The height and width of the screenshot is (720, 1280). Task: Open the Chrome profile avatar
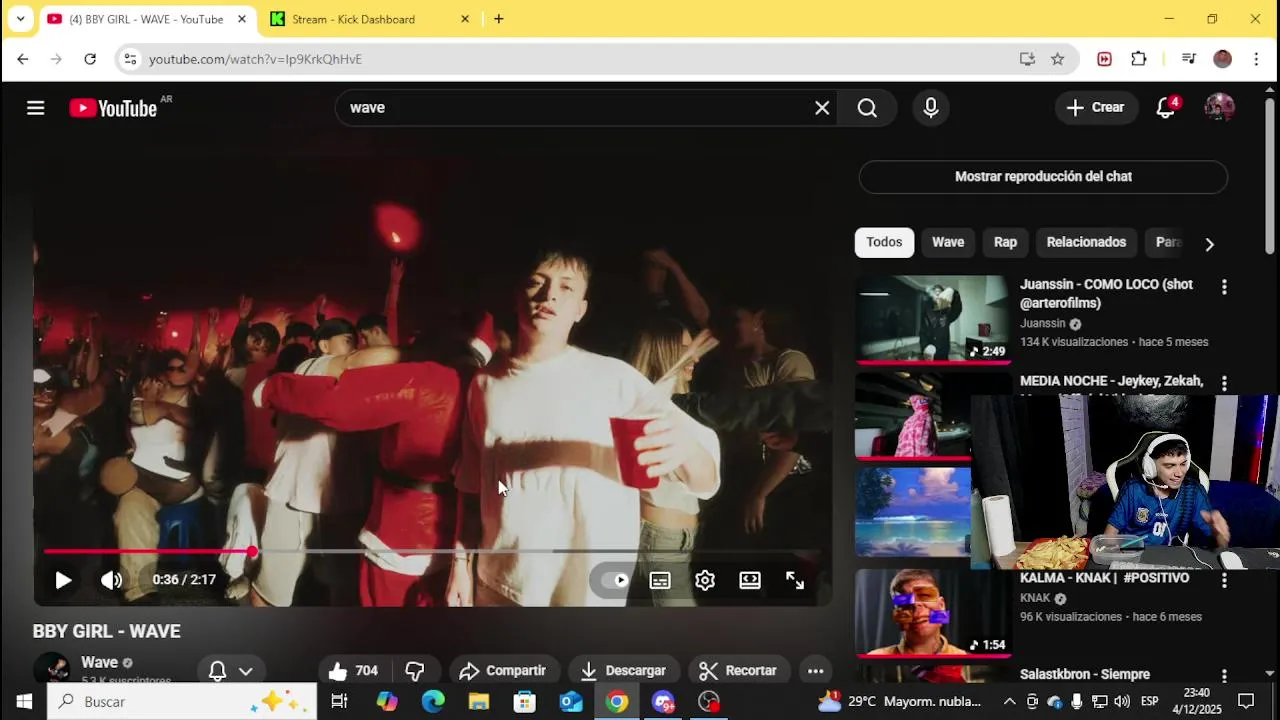click(1222, 59)
